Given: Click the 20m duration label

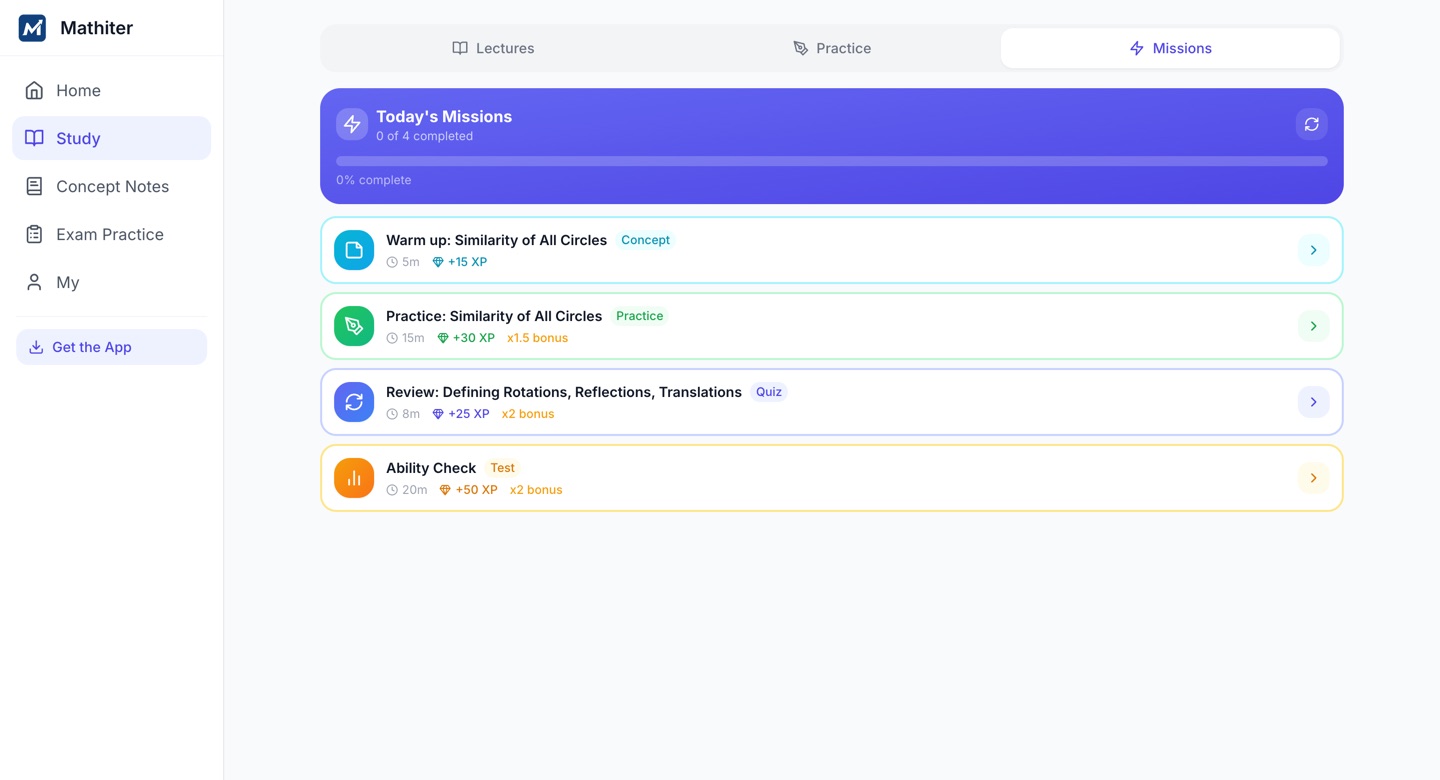Looking at the screenshot, I should [x=407, y=490].
